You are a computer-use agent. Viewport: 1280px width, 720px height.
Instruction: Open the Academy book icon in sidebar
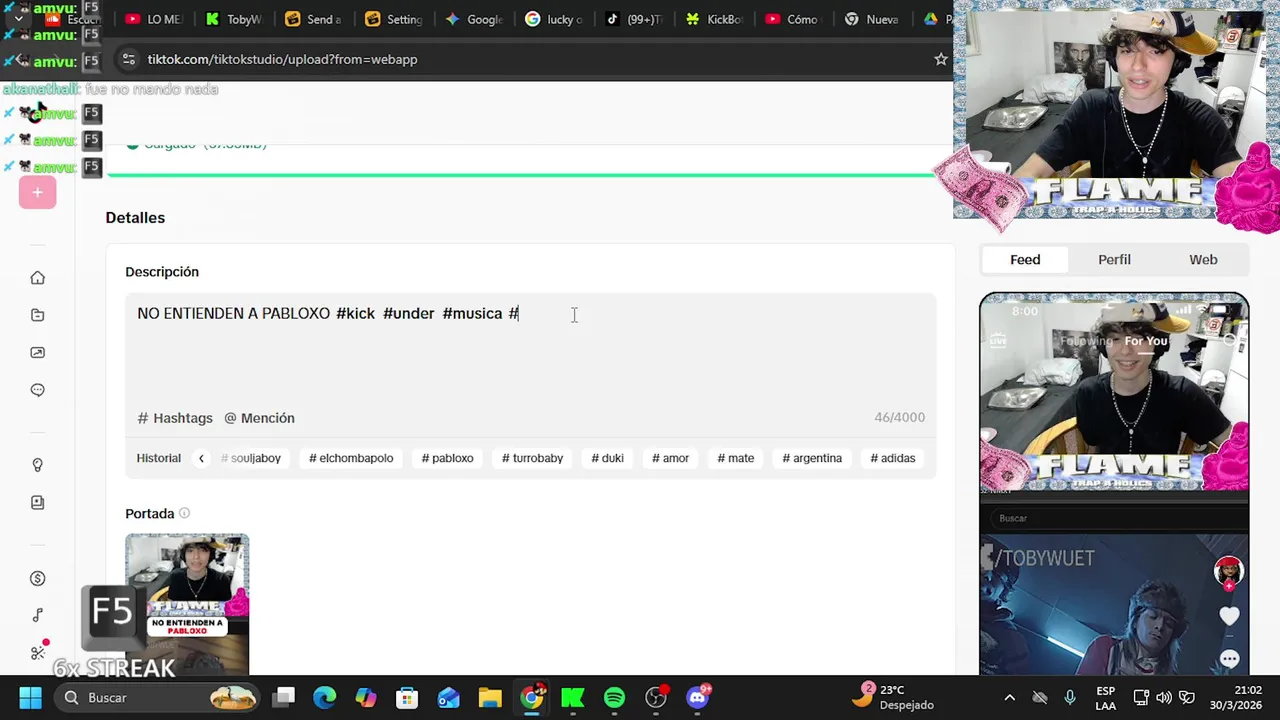[x=37, y=502]
